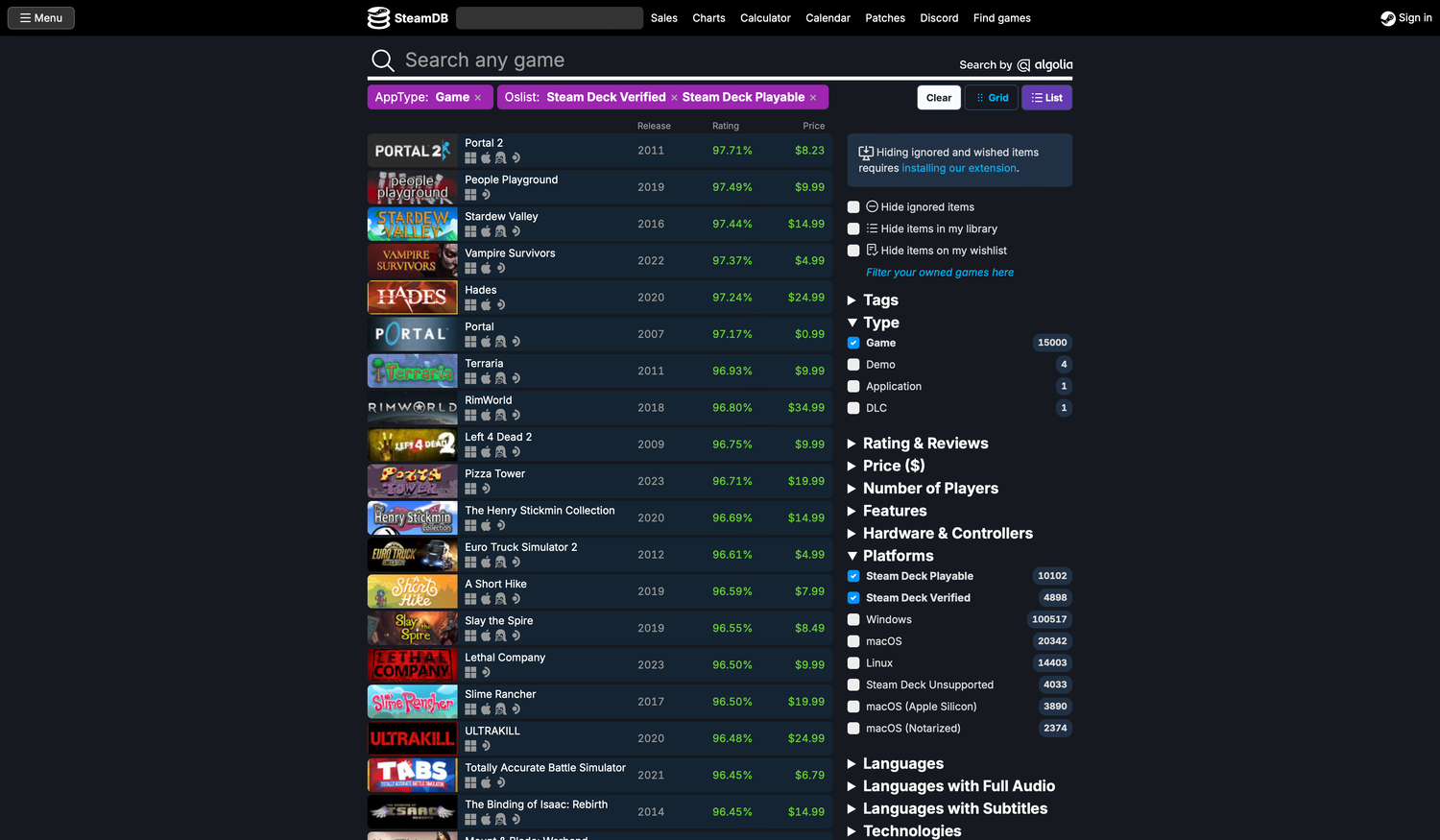Check Hide items on my wishlist

click(x=853, y=251)
